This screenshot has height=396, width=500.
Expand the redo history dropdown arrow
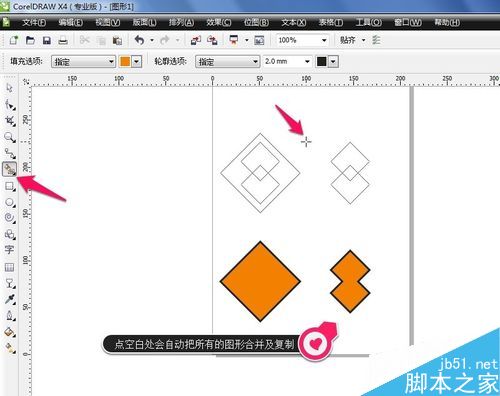(178, 40)
